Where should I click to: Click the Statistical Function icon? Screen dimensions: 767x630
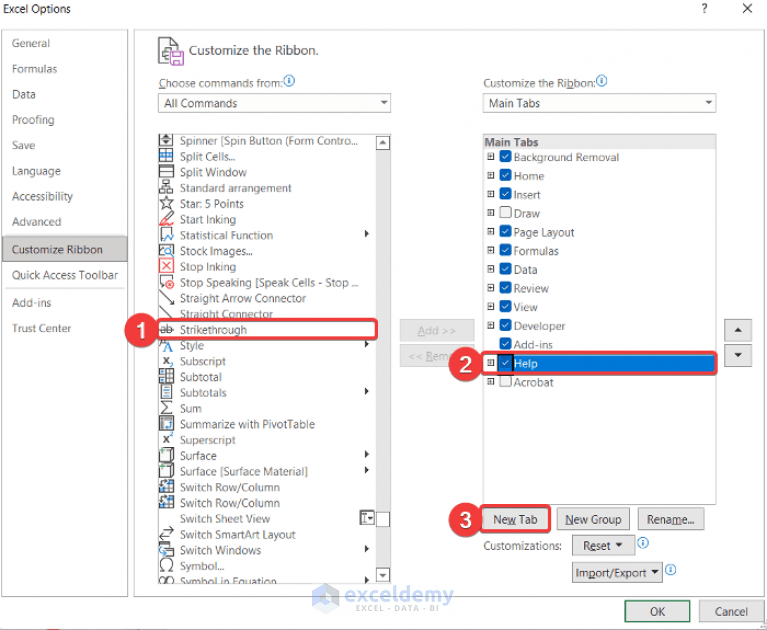pos(166,235)
